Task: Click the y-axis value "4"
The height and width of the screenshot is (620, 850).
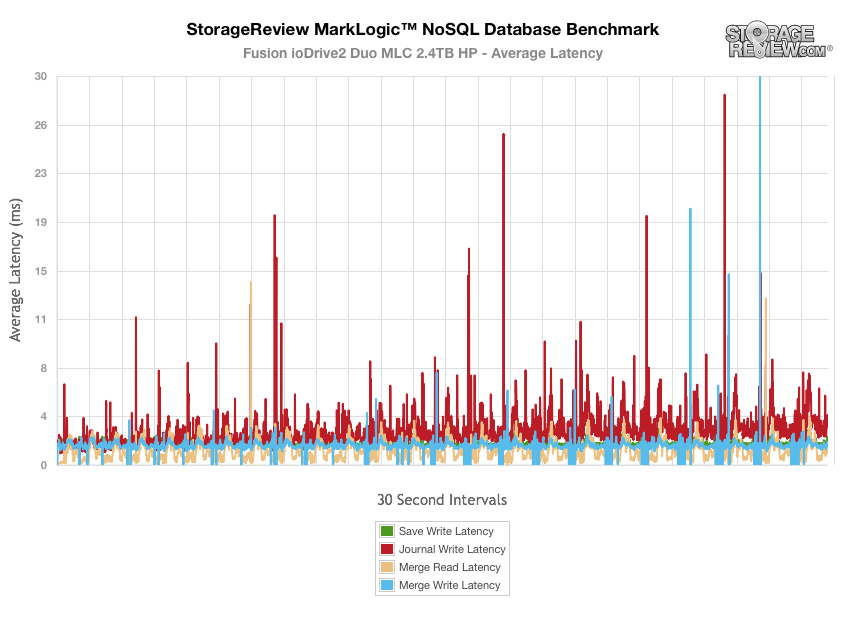Action: pos(44,416)
